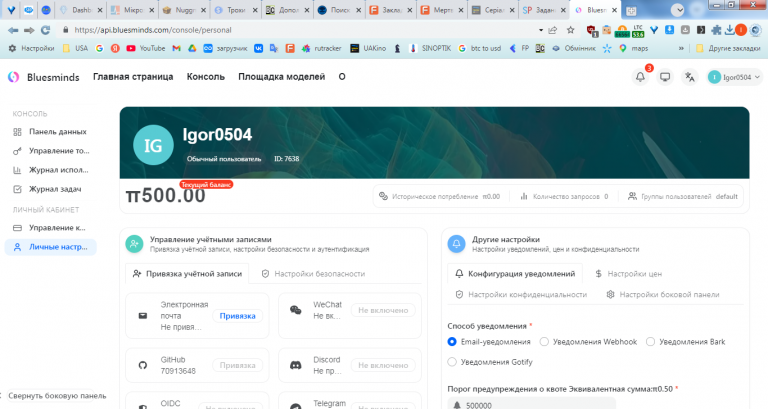Click the browser back arrow
Screen dimensions: 768x409
coord(13,30)
